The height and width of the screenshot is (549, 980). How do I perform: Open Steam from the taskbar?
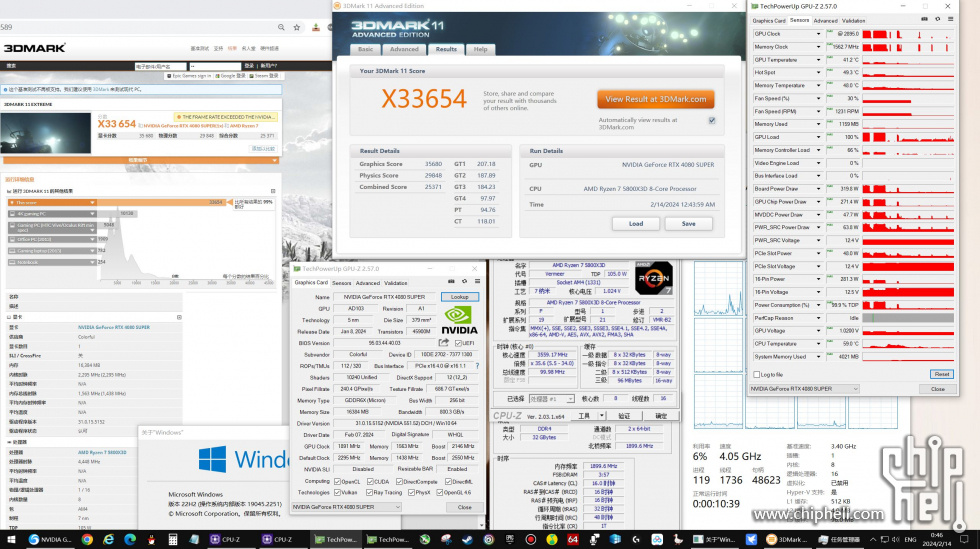[467, 539]
